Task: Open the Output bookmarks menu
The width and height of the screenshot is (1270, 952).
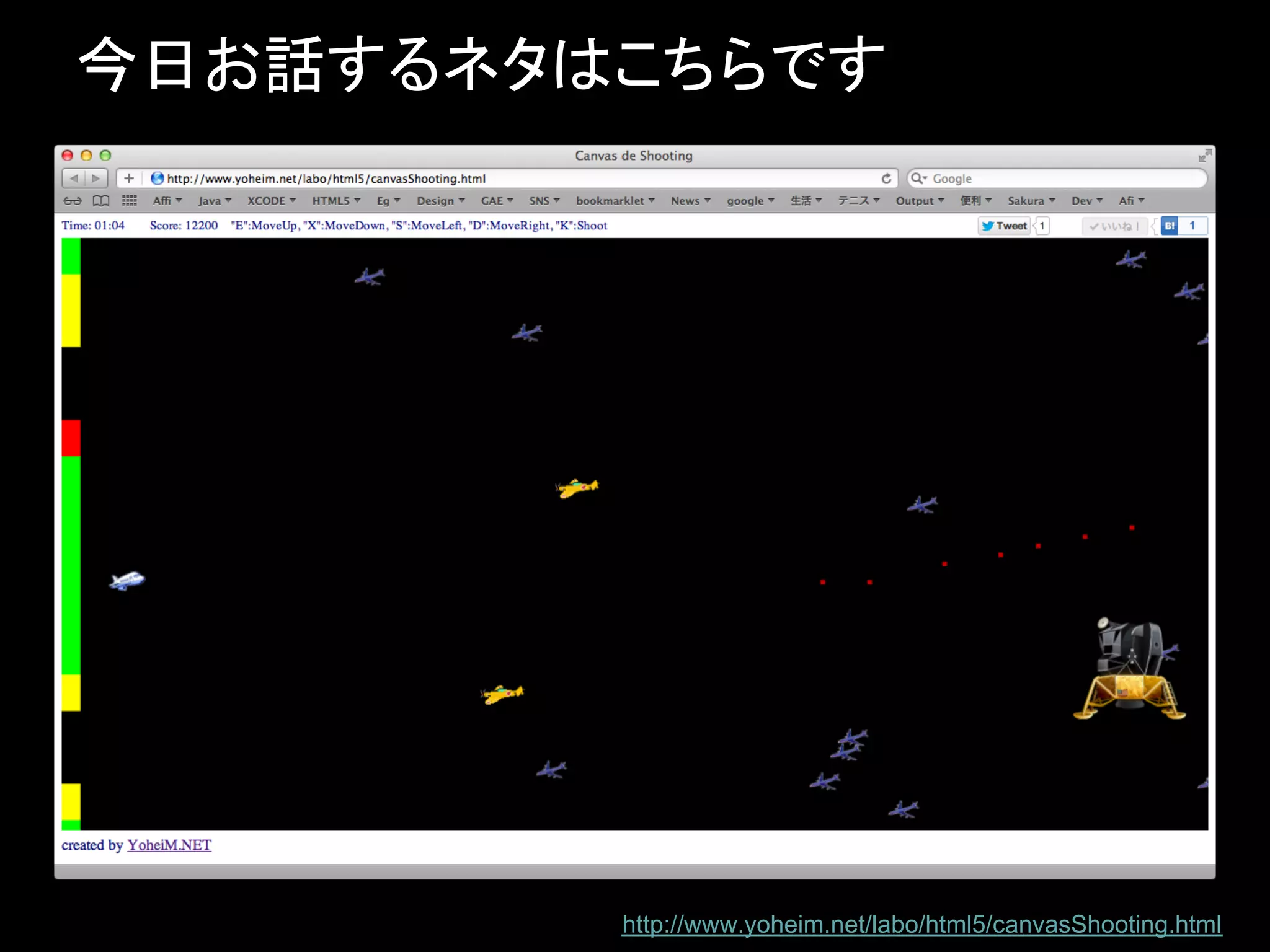Action: pyautogui.click(x=920, y=201)
